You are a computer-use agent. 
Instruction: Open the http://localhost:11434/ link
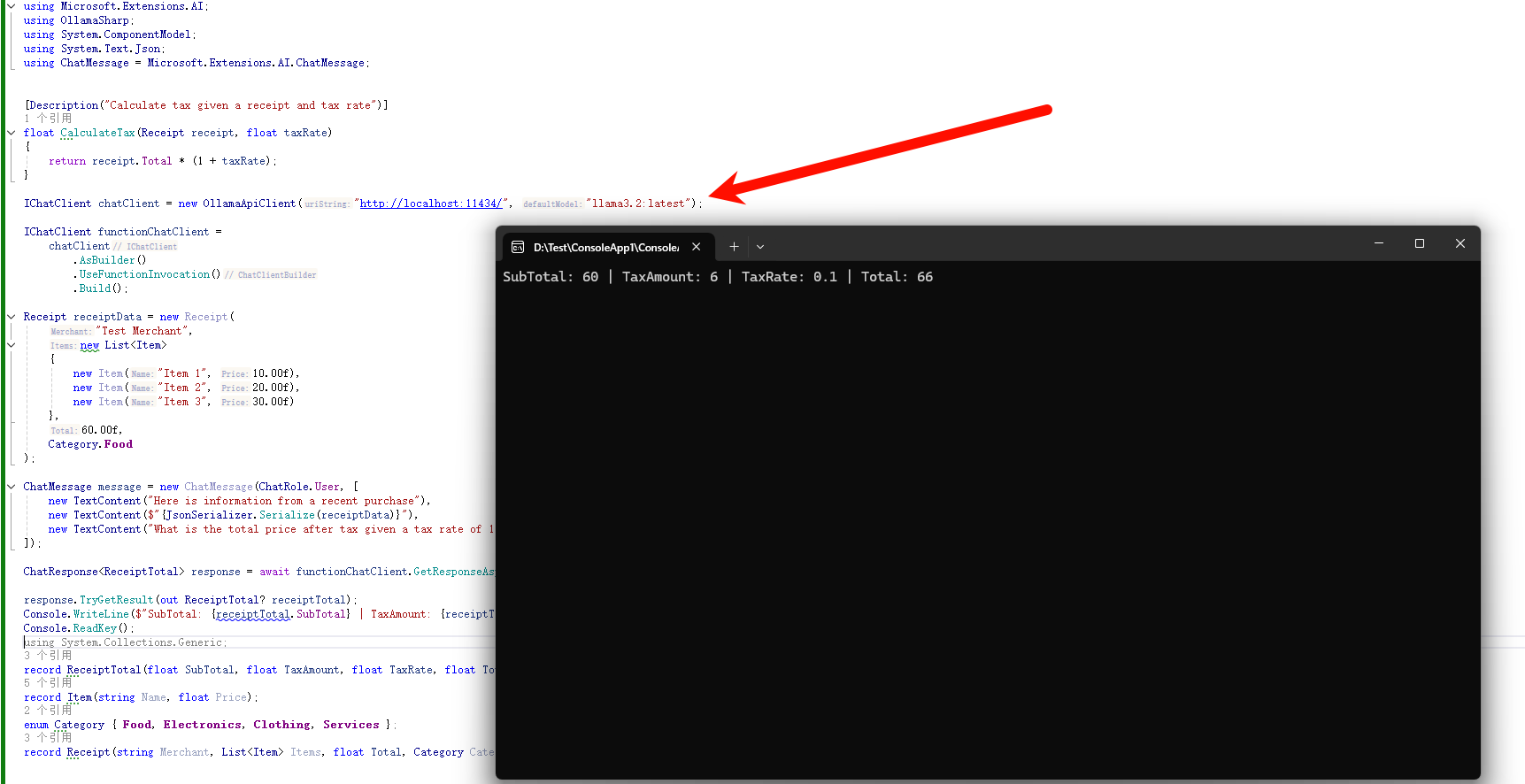pyautogui.click(x=431, y=204)
